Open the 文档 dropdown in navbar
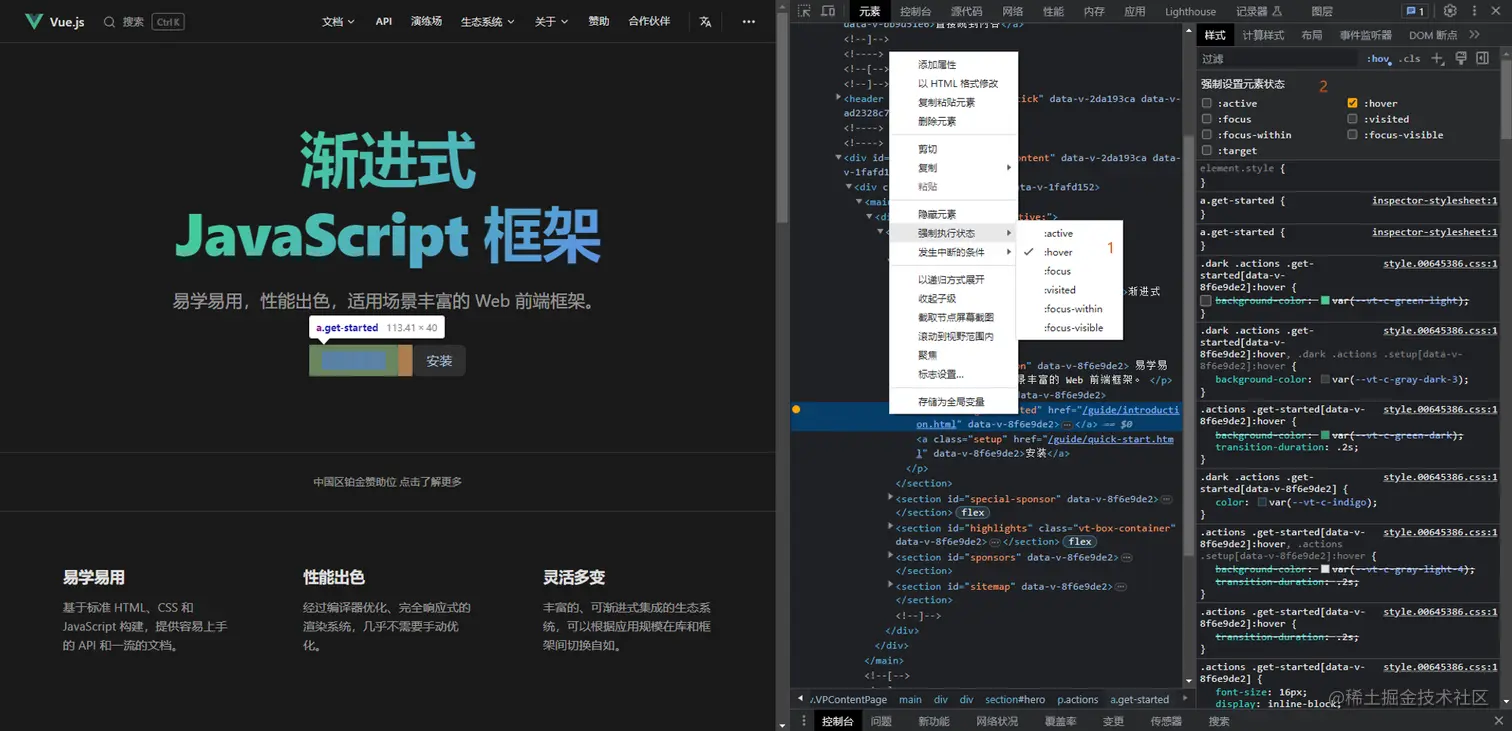The height and width of the screenshot is (731, 1512). click(338, 21)
